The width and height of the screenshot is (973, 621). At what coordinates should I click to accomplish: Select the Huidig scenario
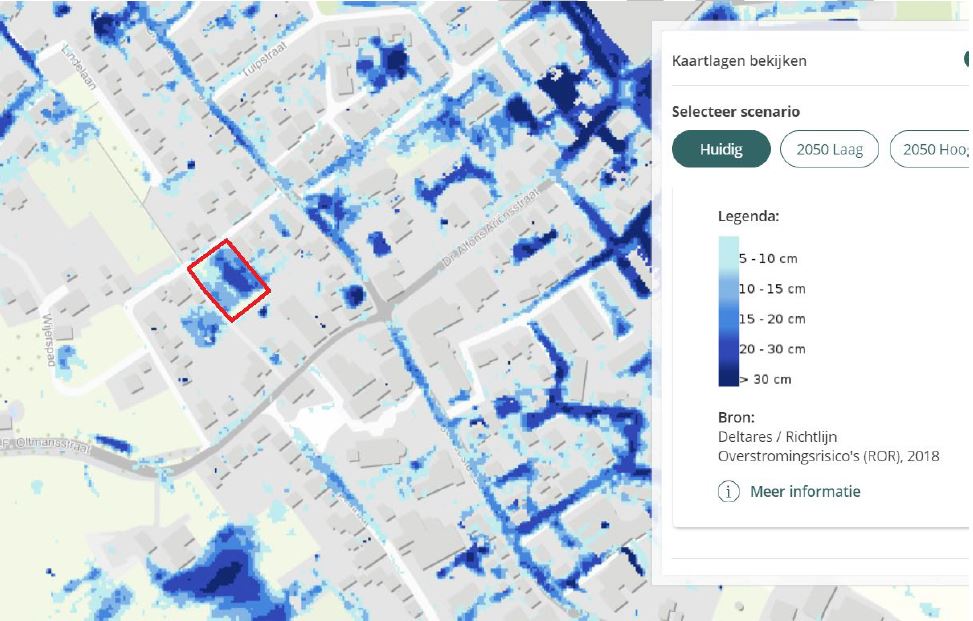[720, 149]
